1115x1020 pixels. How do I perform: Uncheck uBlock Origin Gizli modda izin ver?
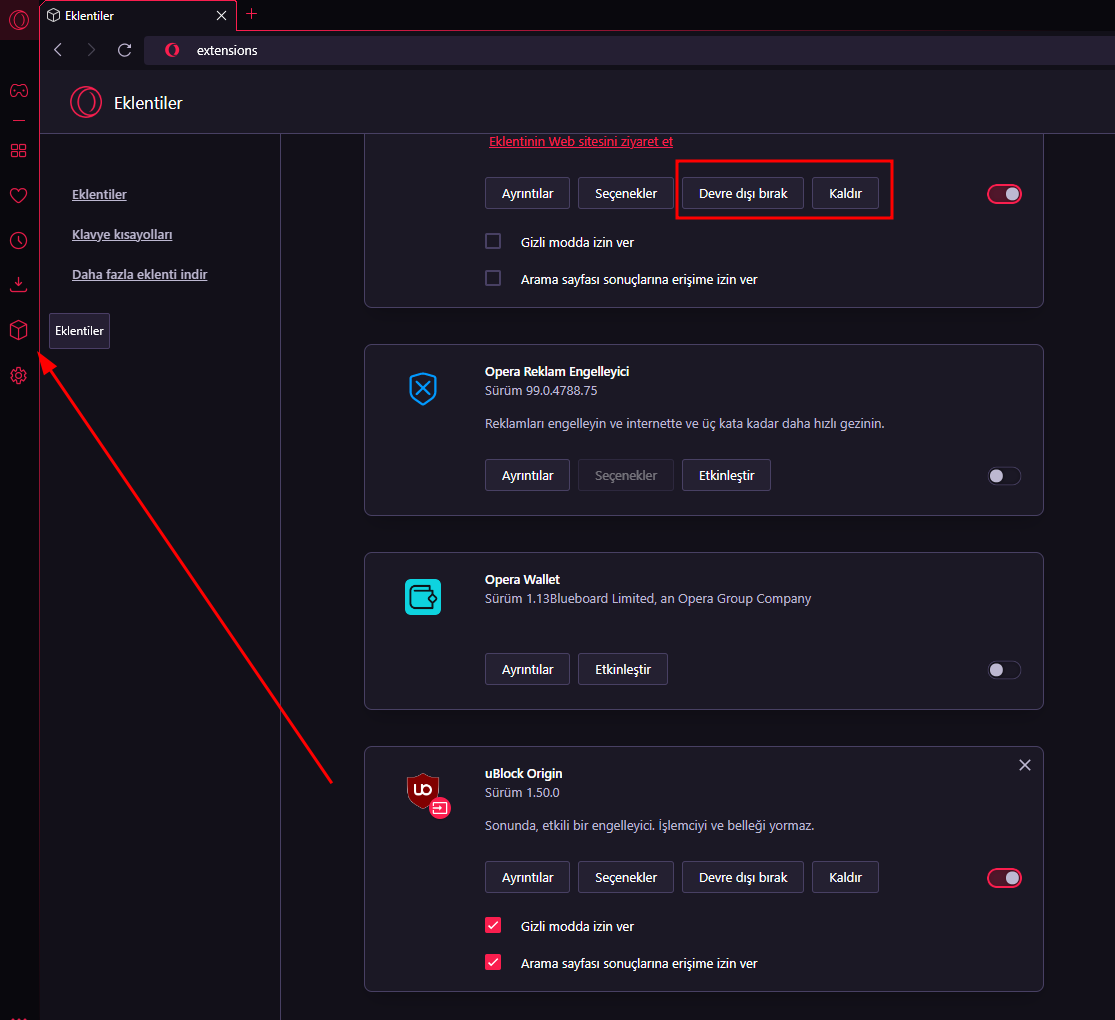click(x=493, y=925)
